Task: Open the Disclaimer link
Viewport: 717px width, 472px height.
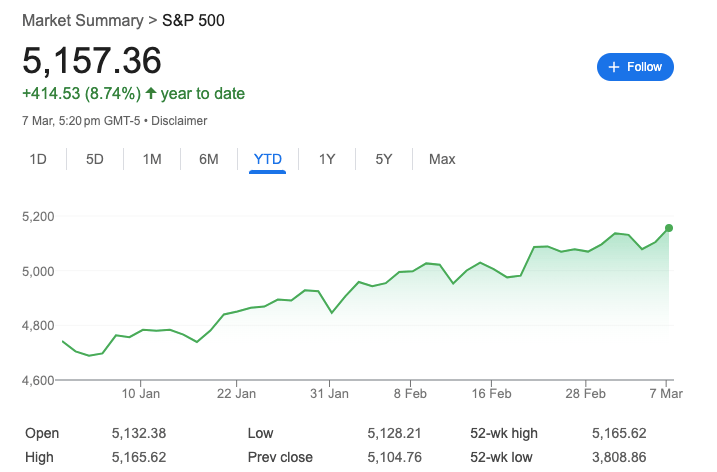Action: point(179,121)
